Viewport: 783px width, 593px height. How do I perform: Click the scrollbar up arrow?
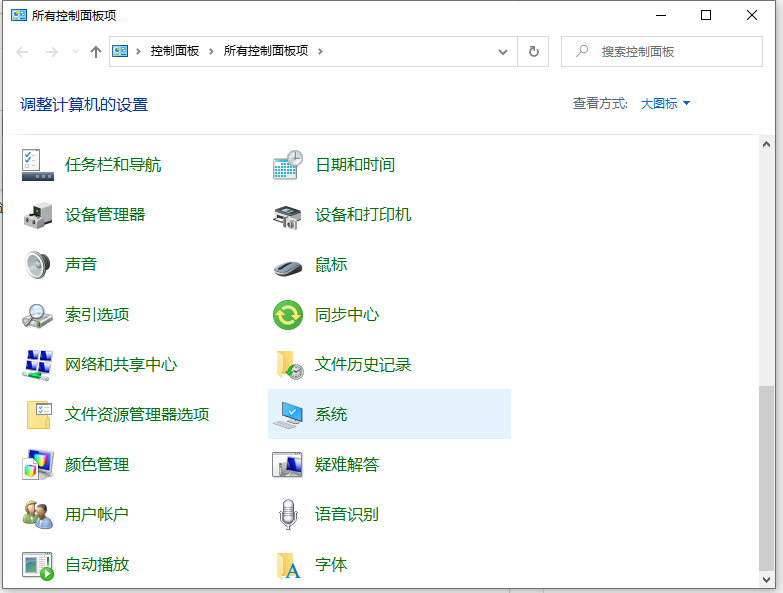[x=767, y=144]
